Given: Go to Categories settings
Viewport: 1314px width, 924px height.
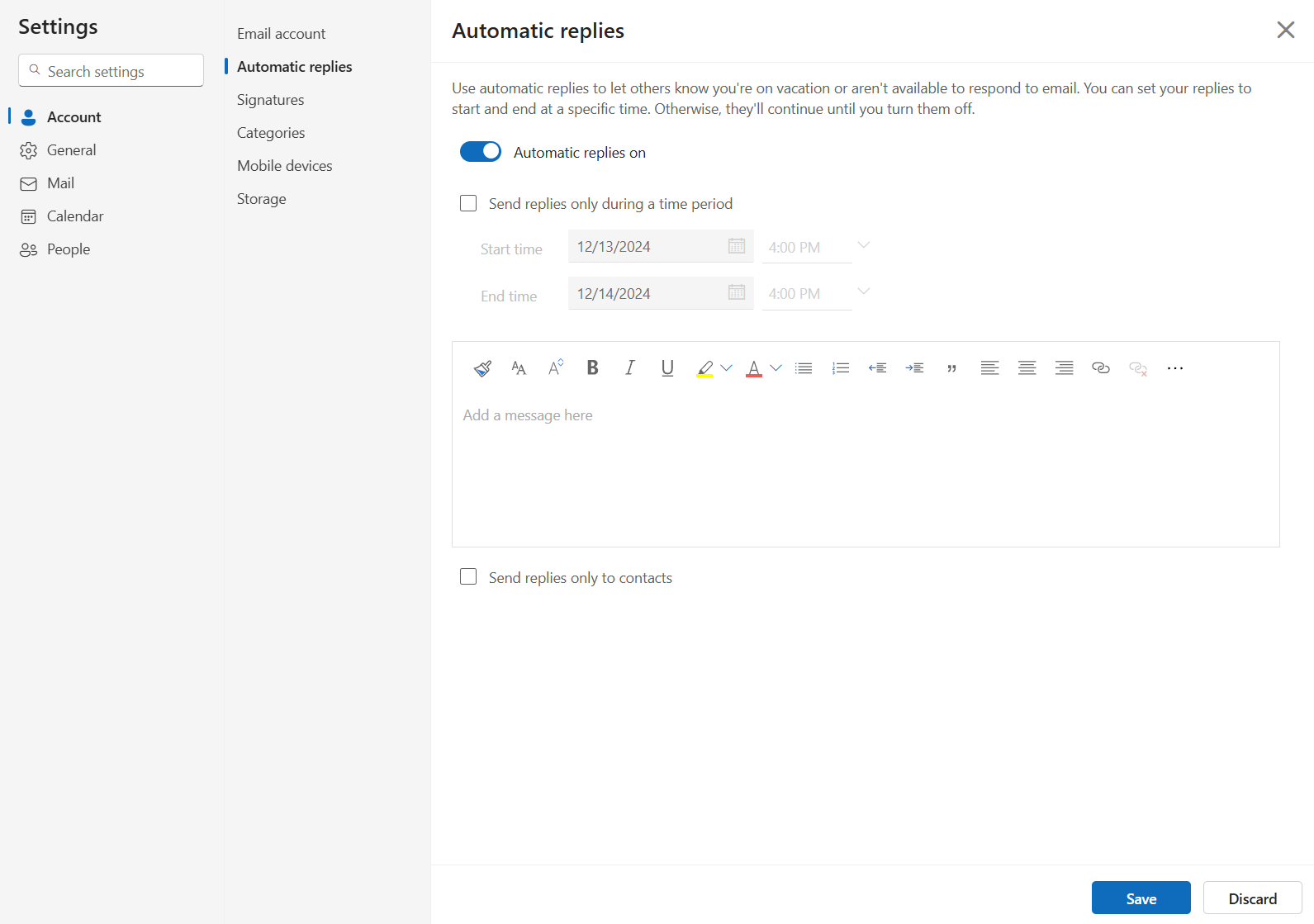Looking at the screenshot, I should point(271,133).
